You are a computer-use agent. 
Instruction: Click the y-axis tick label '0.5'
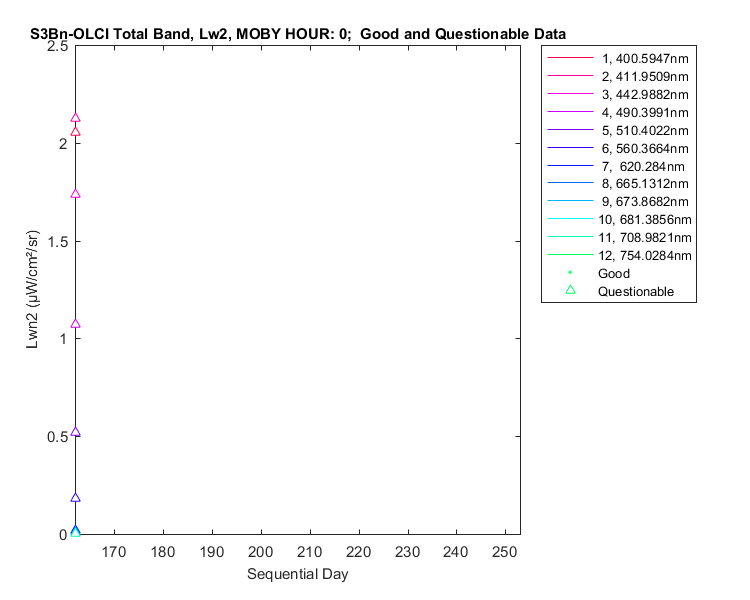(58, 437)
